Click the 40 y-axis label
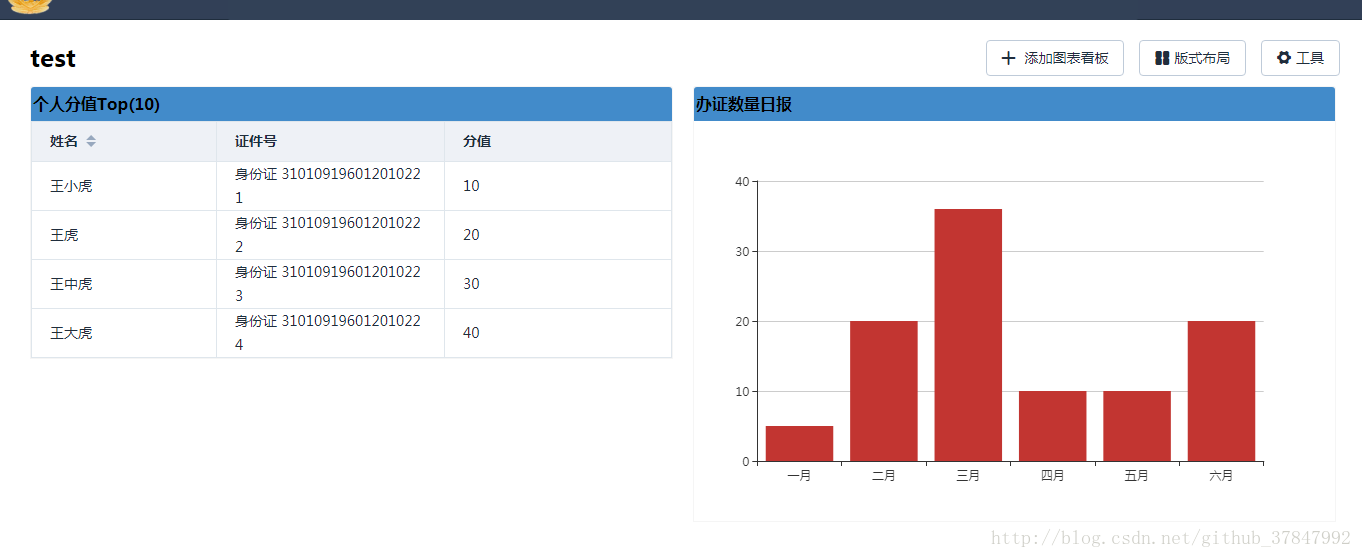 click(x=742, y=182)
